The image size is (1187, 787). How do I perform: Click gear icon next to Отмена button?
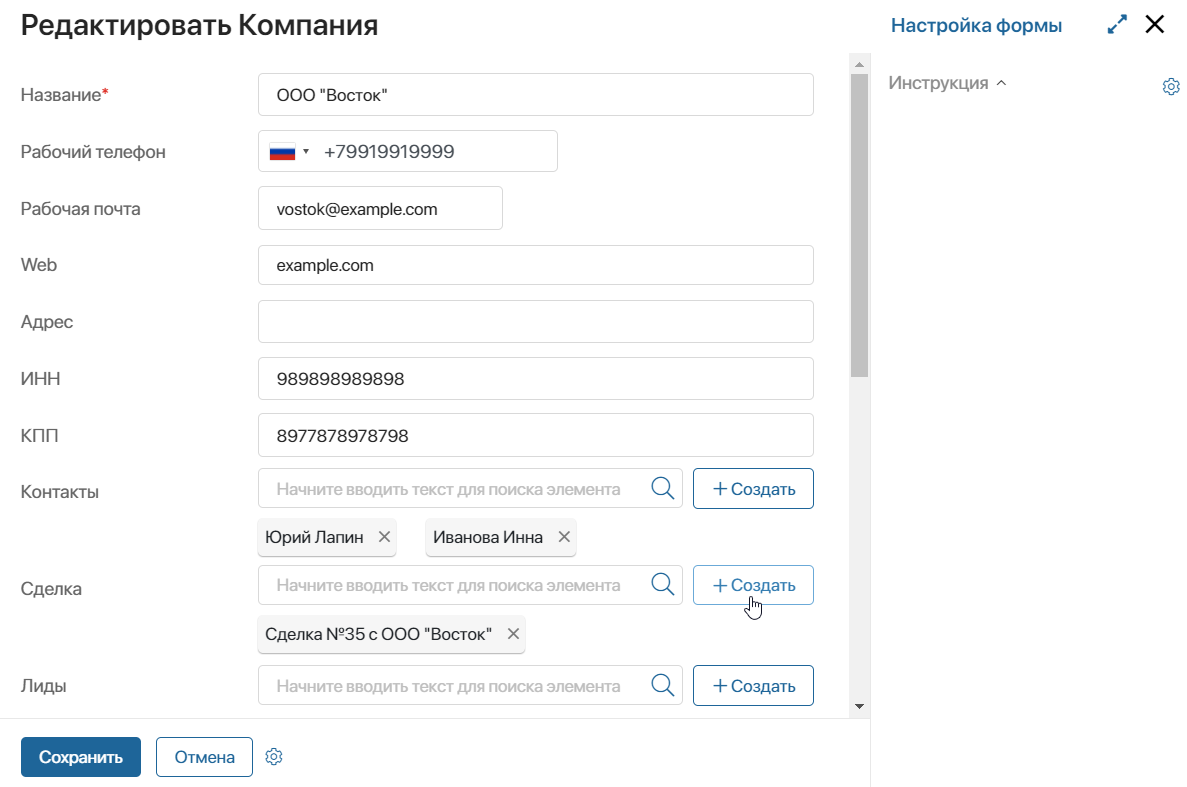(274, 757)
